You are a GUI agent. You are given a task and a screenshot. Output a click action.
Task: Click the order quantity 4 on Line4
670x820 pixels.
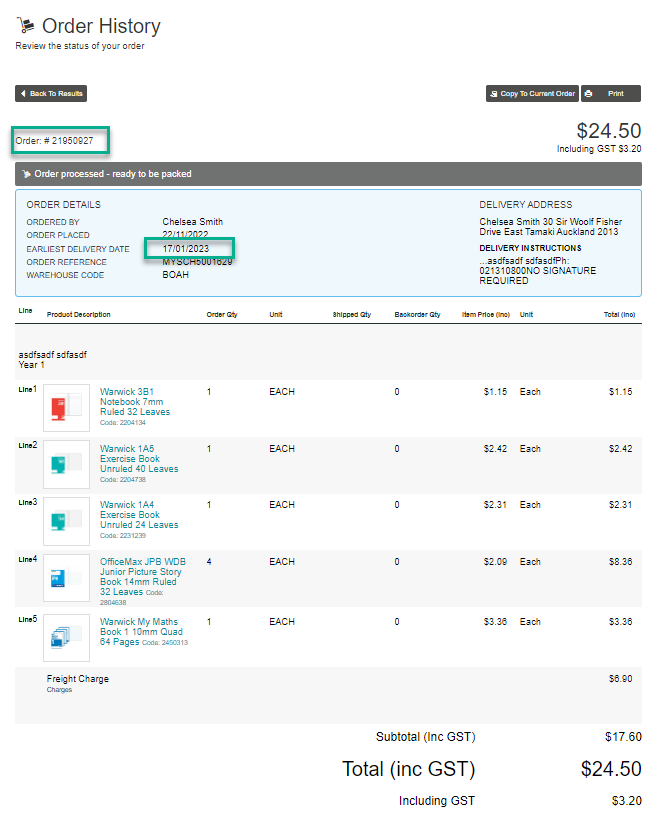click(209, 562)
